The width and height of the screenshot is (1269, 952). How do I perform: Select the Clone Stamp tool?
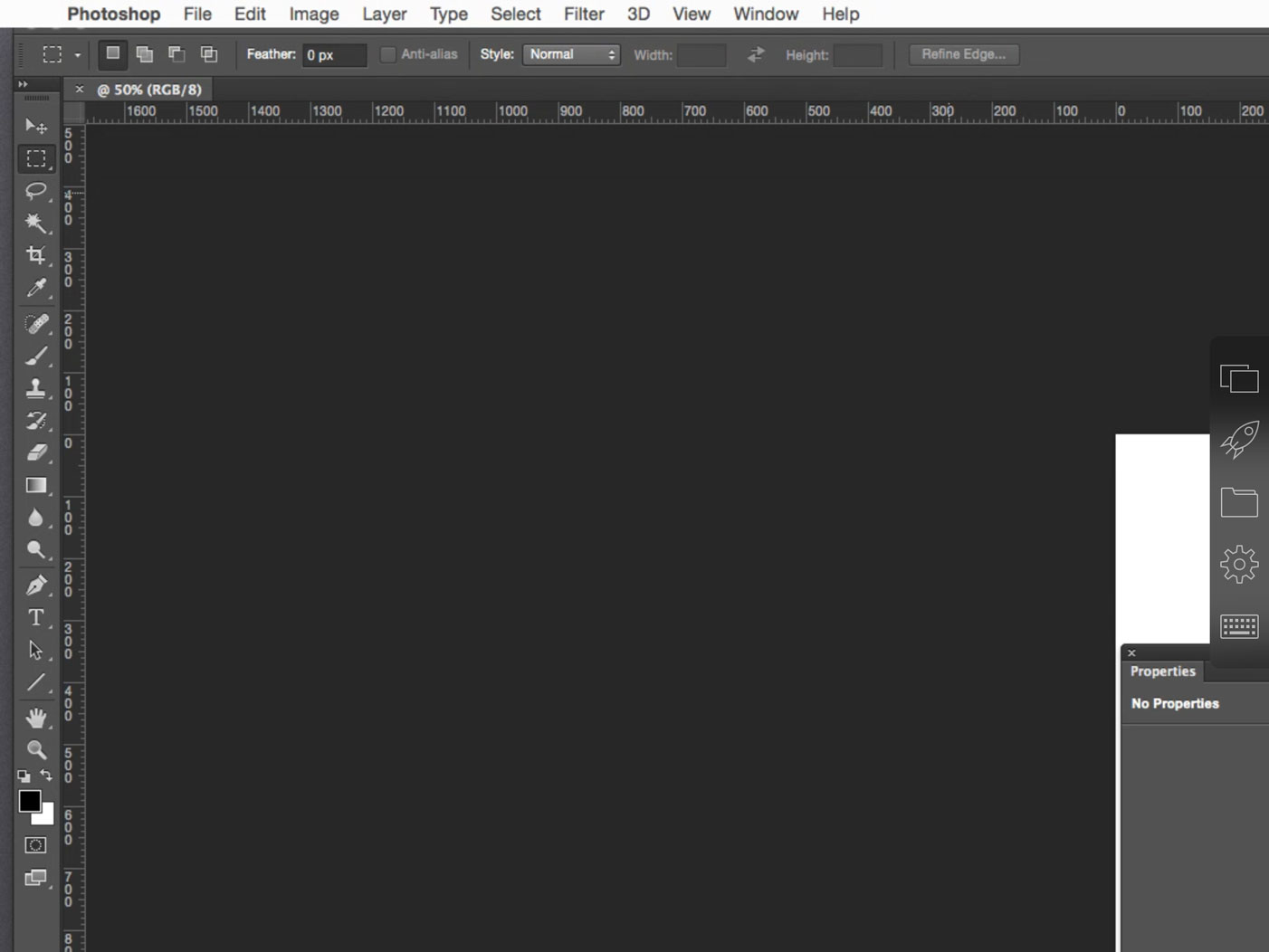click(36, 388)
